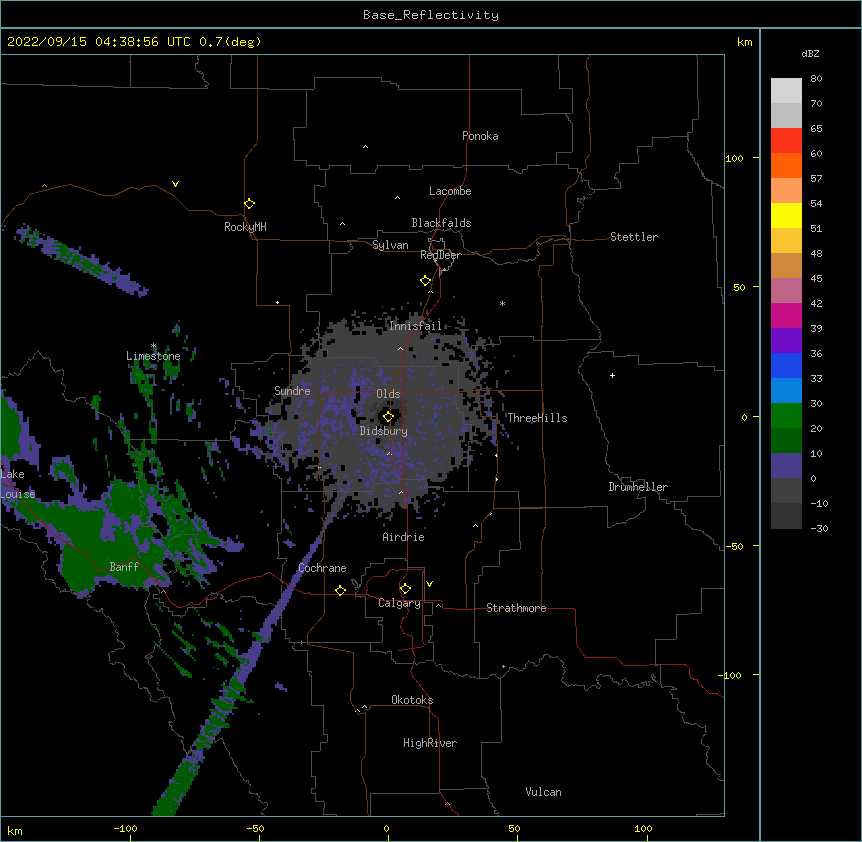Click the blue 36 dBZ legend swatch
The width and height of the screenshot is (862, 842).
click(786, 365)
